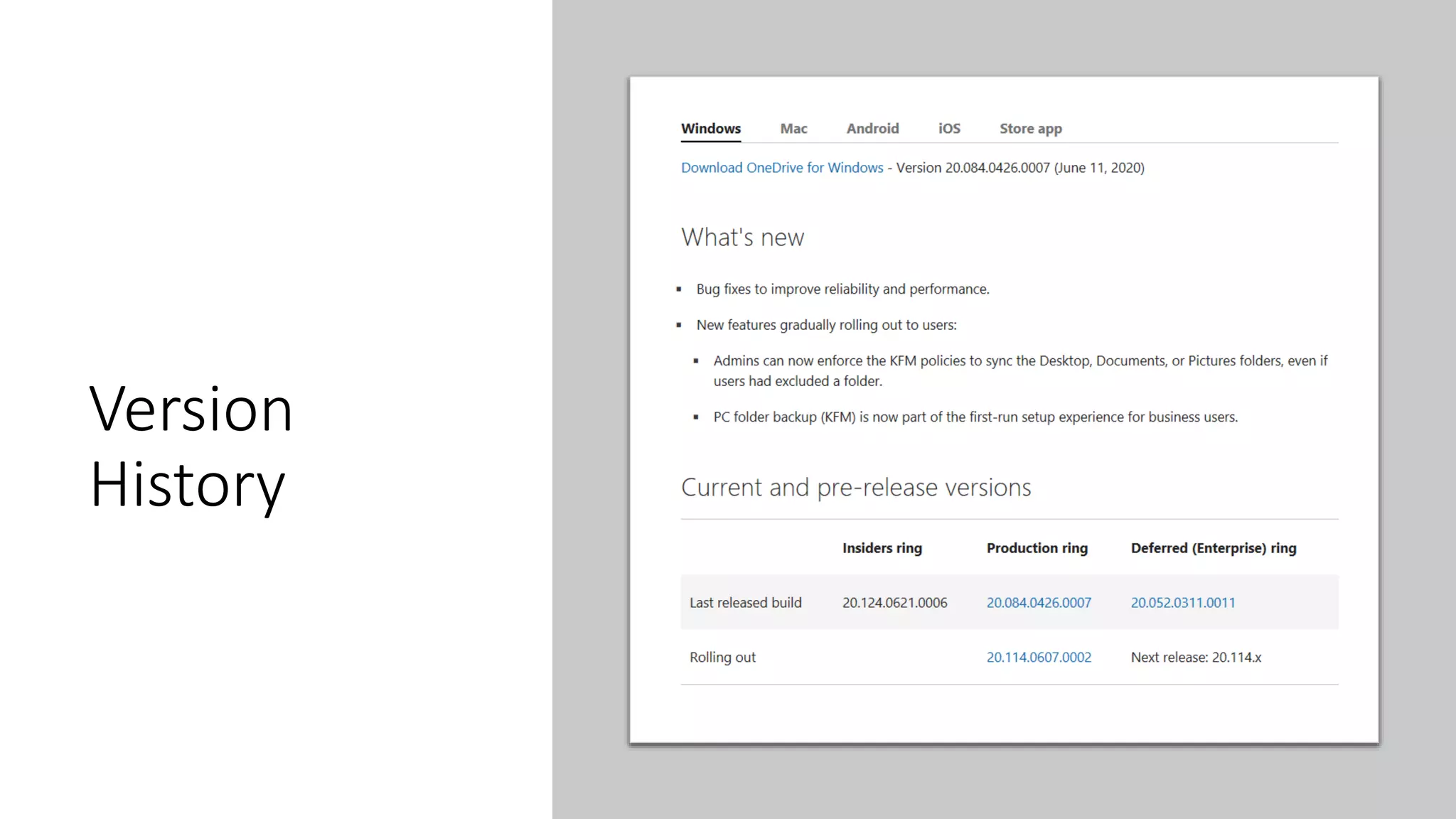Click Insiders build number 20.124.0621.0006
The height and width of the screenshot is (819, 1456).
[x=894, y=603]
